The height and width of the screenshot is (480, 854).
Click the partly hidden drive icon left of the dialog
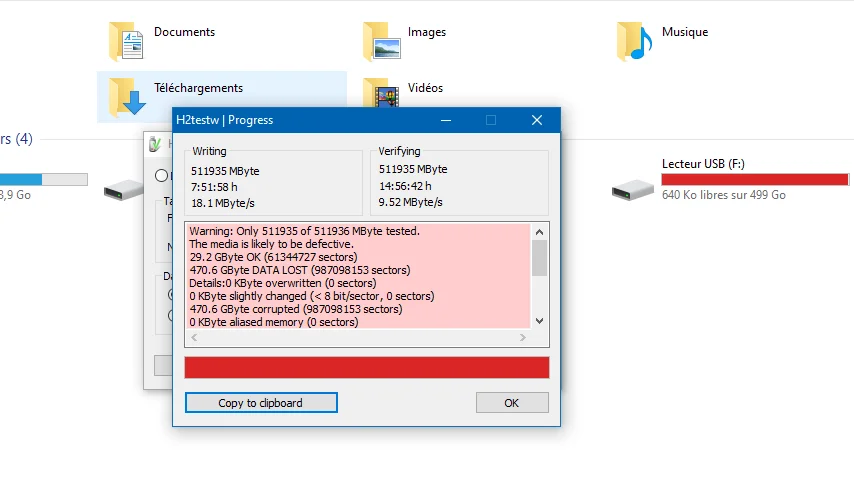[124, 190]
